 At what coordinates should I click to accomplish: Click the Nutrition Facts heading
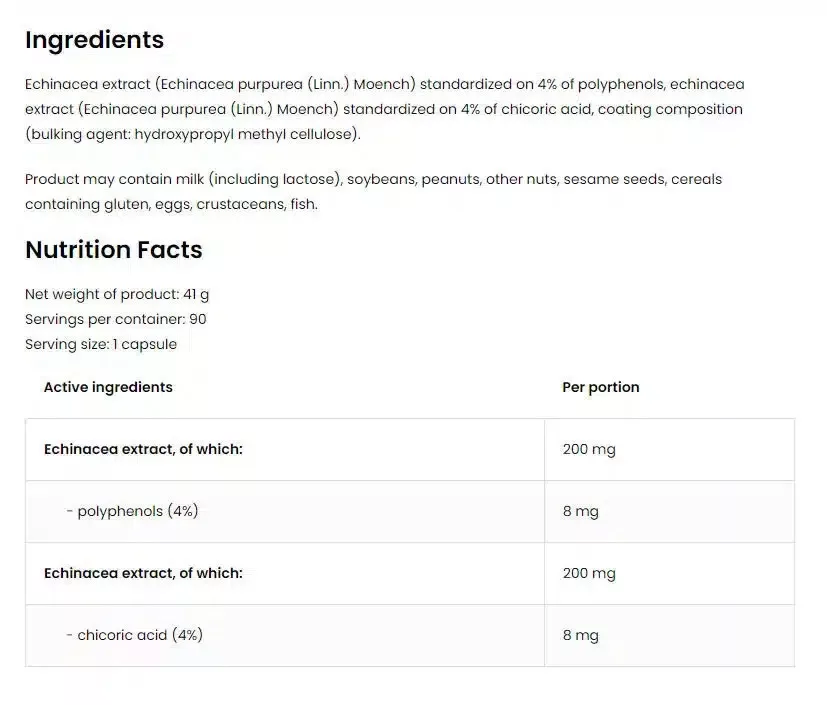[113, 250]
